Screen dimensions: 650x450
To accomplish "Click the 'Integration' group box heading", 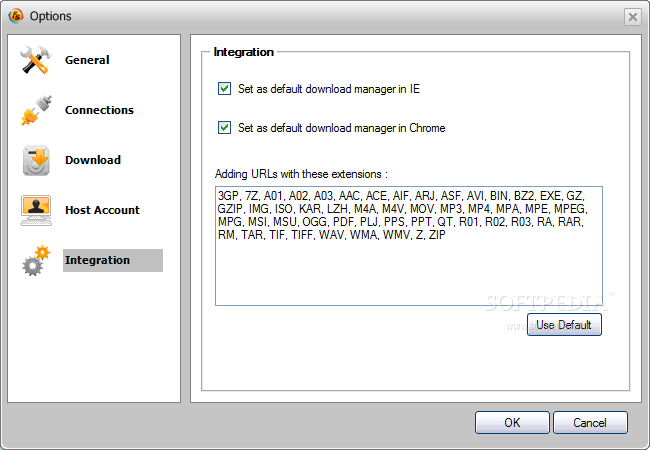I will [244, 52].
